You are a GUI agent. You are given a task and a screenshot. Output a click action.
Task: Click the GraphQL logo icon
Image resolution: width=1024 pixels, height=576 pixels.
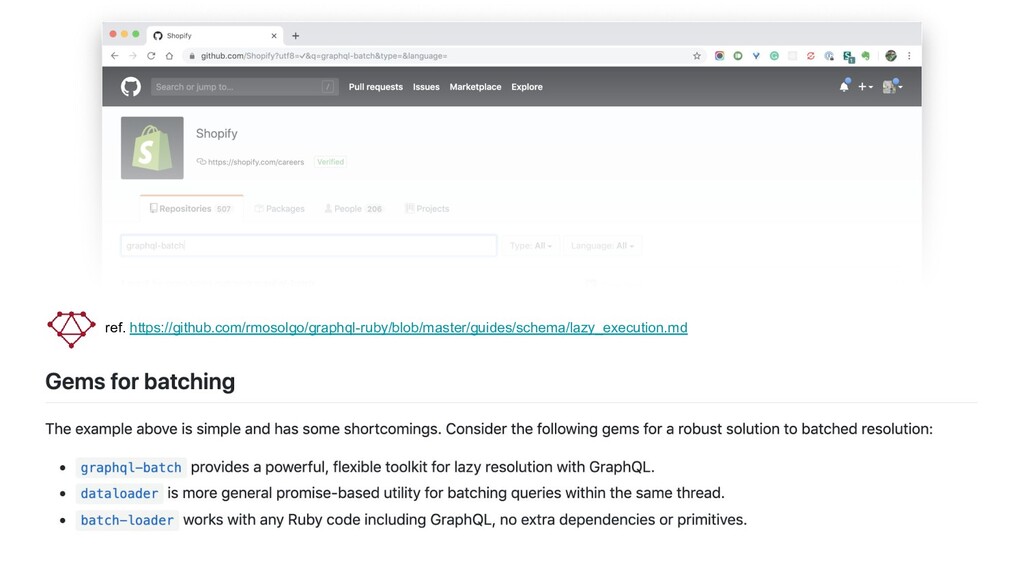tap(71, 329)
